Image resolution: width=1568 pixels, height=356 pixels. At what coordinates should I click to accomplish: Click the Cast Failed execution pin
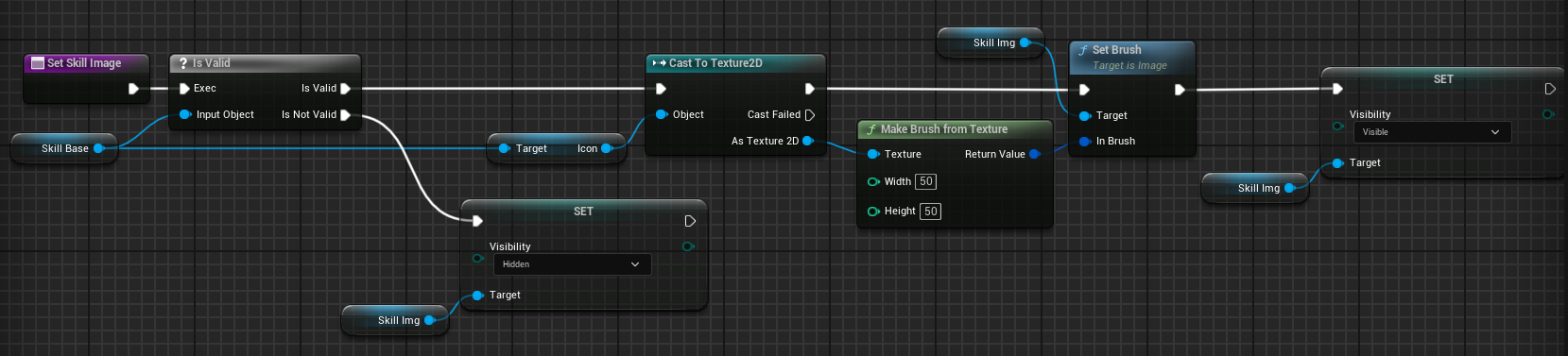click(x=810, y=115)
